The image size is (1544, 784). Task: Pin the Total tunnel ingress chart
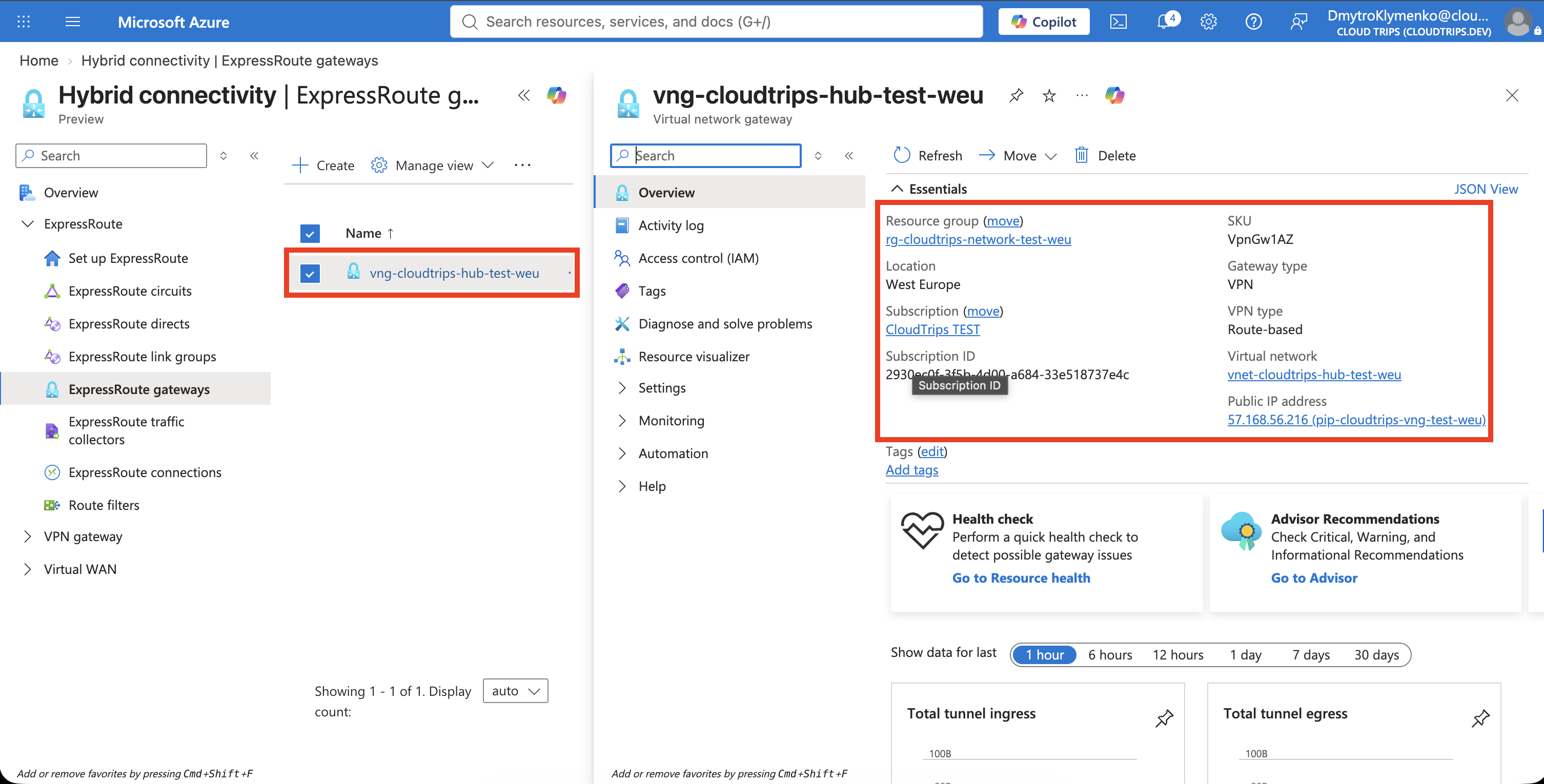1164,718
